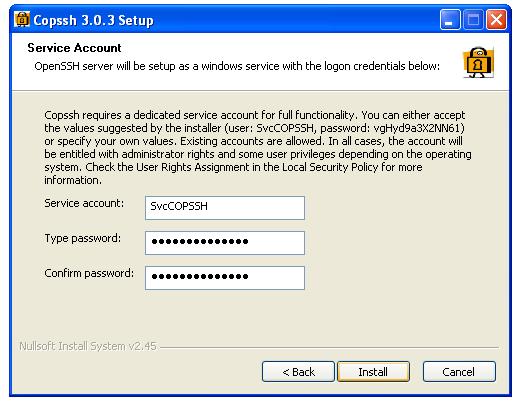Start installation with the Install button
The height and width of the screenshot is (404, 522).
click(x=373, y=371)
